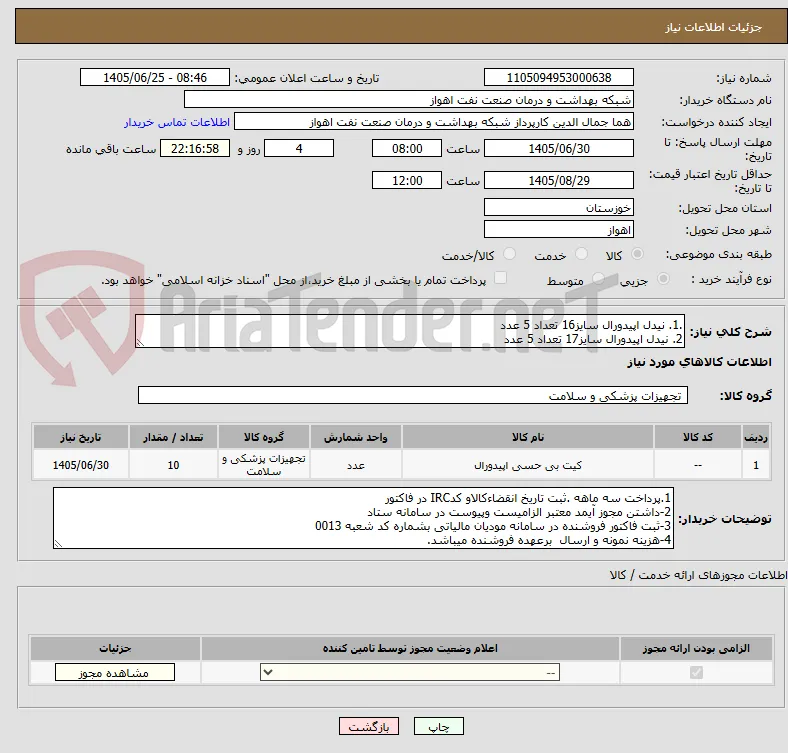
Task: Select the متوسط purchase type radio
Action: [598, 278]
